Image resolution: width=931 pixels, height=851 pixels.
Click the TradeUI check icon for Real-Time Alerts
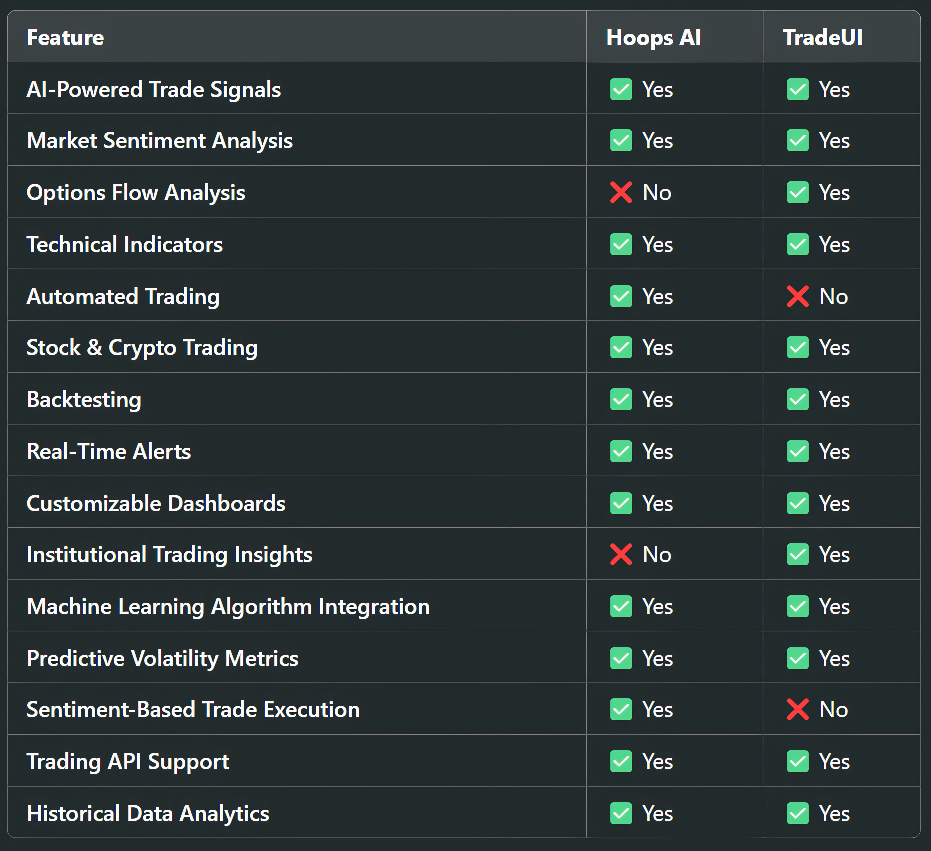pos(798,451)
